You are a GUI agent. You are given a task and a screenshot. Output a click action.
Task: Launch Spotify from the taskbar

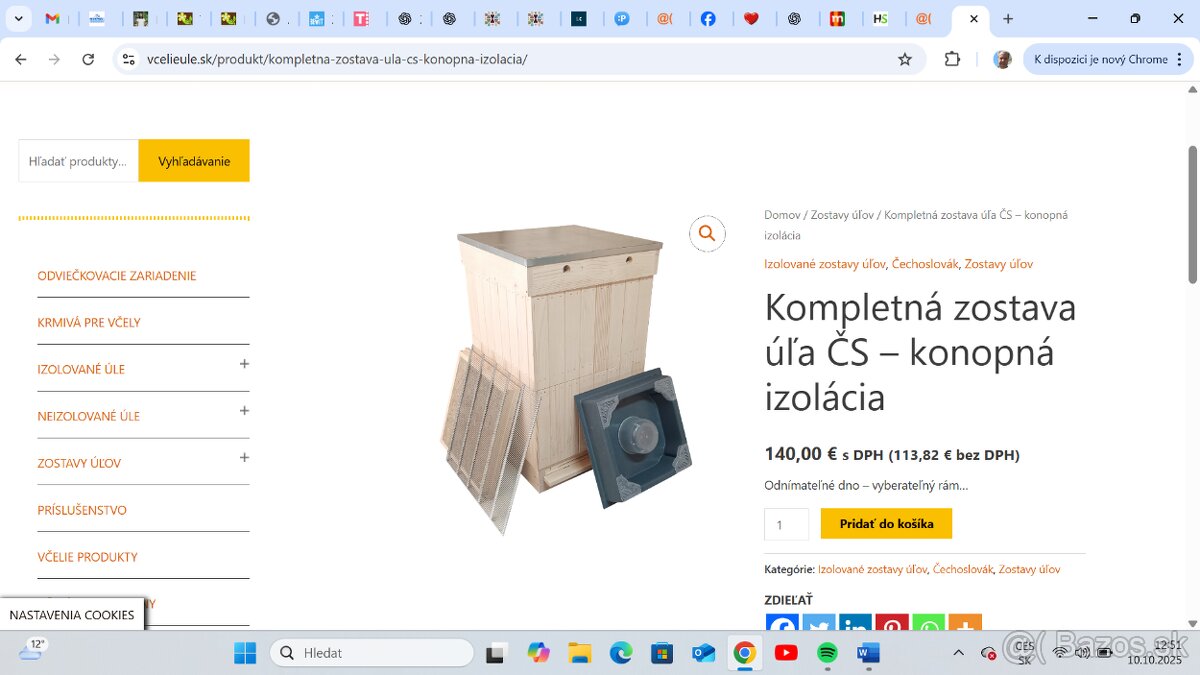pyautogui.click(x=827, y=653)
